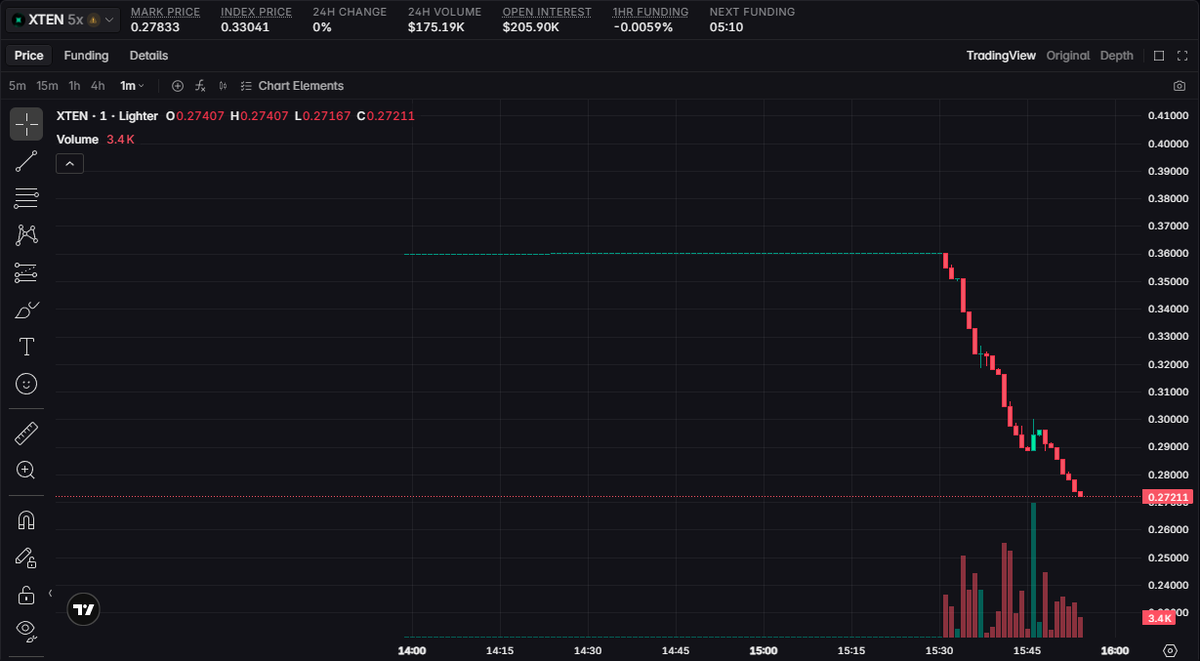This screenshot has height=661, width=1200.
Task: Click the 0.36000 price axis label
Action: click(1169, 254)
